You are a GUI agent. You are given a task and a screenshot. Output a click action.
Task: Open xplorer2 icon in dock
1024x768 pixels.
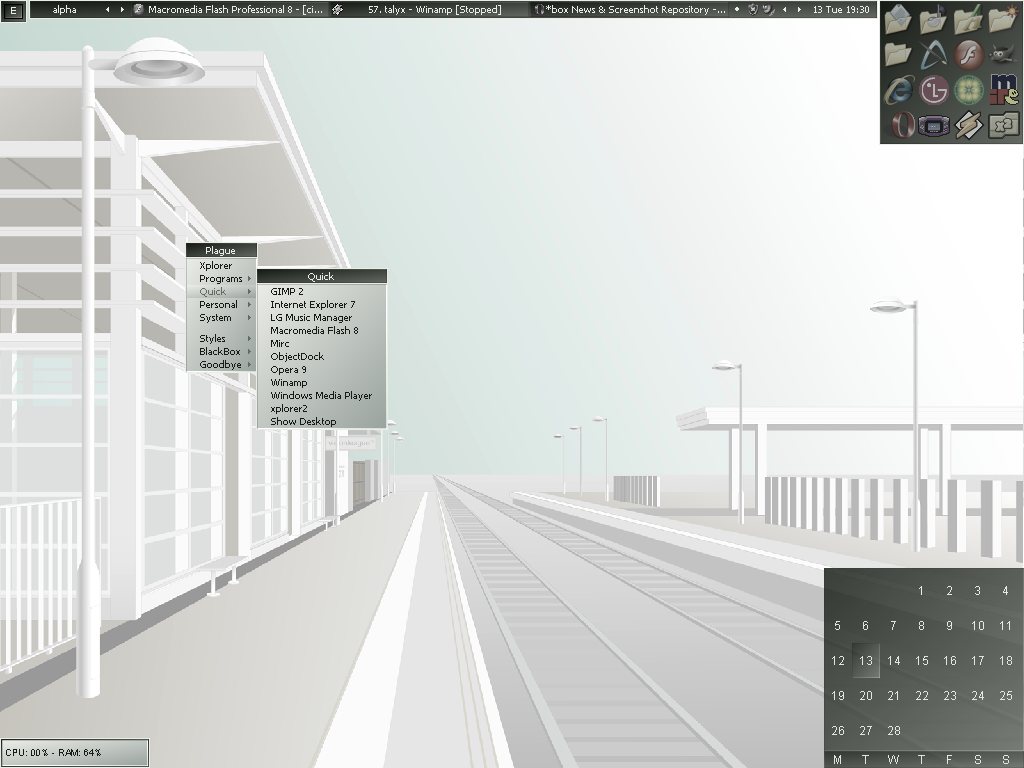(x=1004, y=126)
